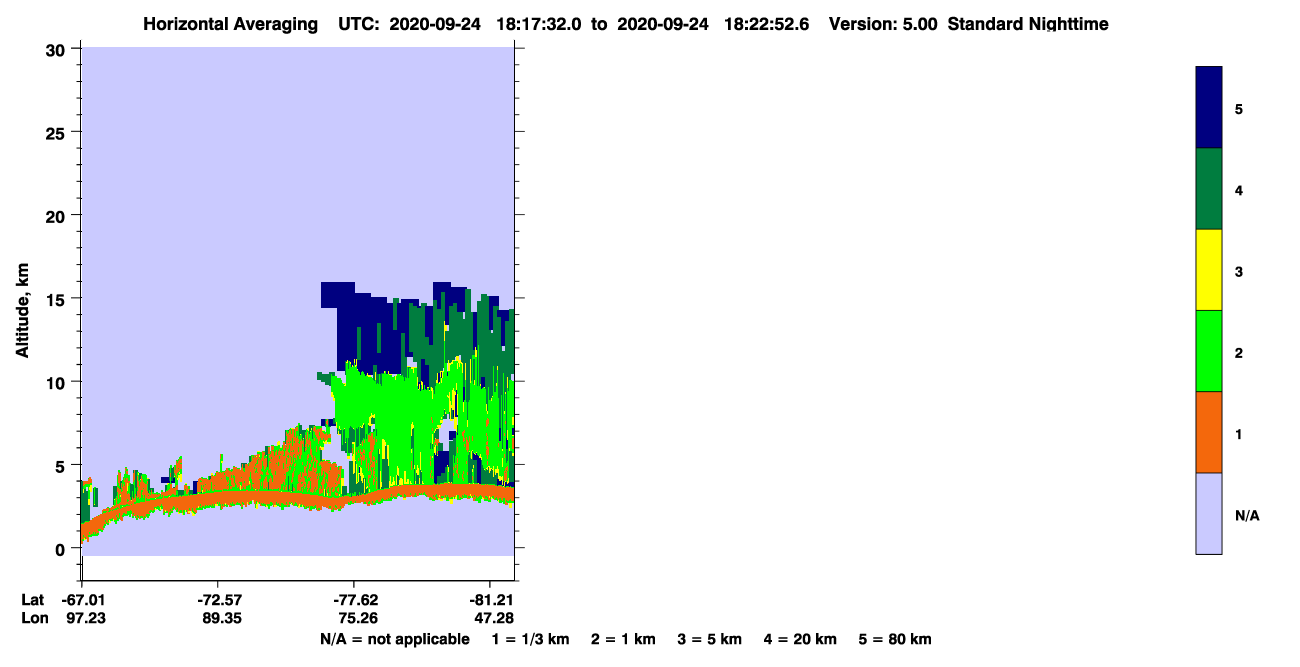The width and height of the screenshot is (1300, 667).
Task: Click the 'Standard Nighttime' text
Action: coord(1028,24)
